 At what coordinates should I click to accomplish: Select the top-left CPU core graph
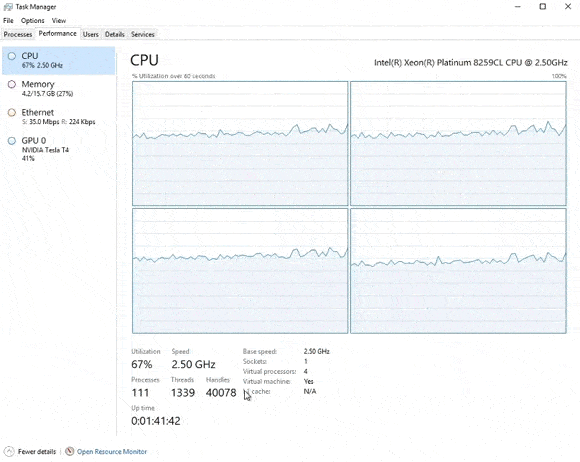[x=240, y=144]
